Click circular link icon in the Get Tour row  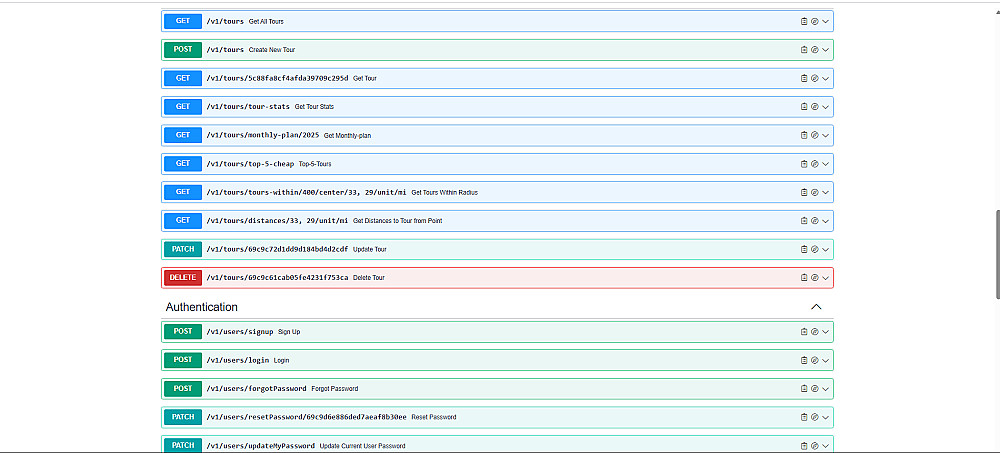(814, 78)
